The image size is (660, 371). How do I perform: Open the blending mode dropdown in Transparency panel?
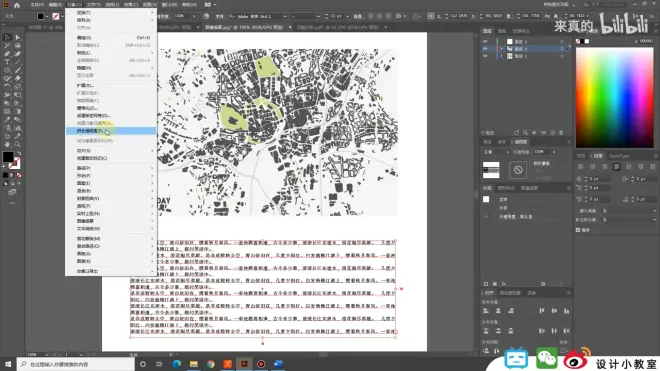(496, 152)
